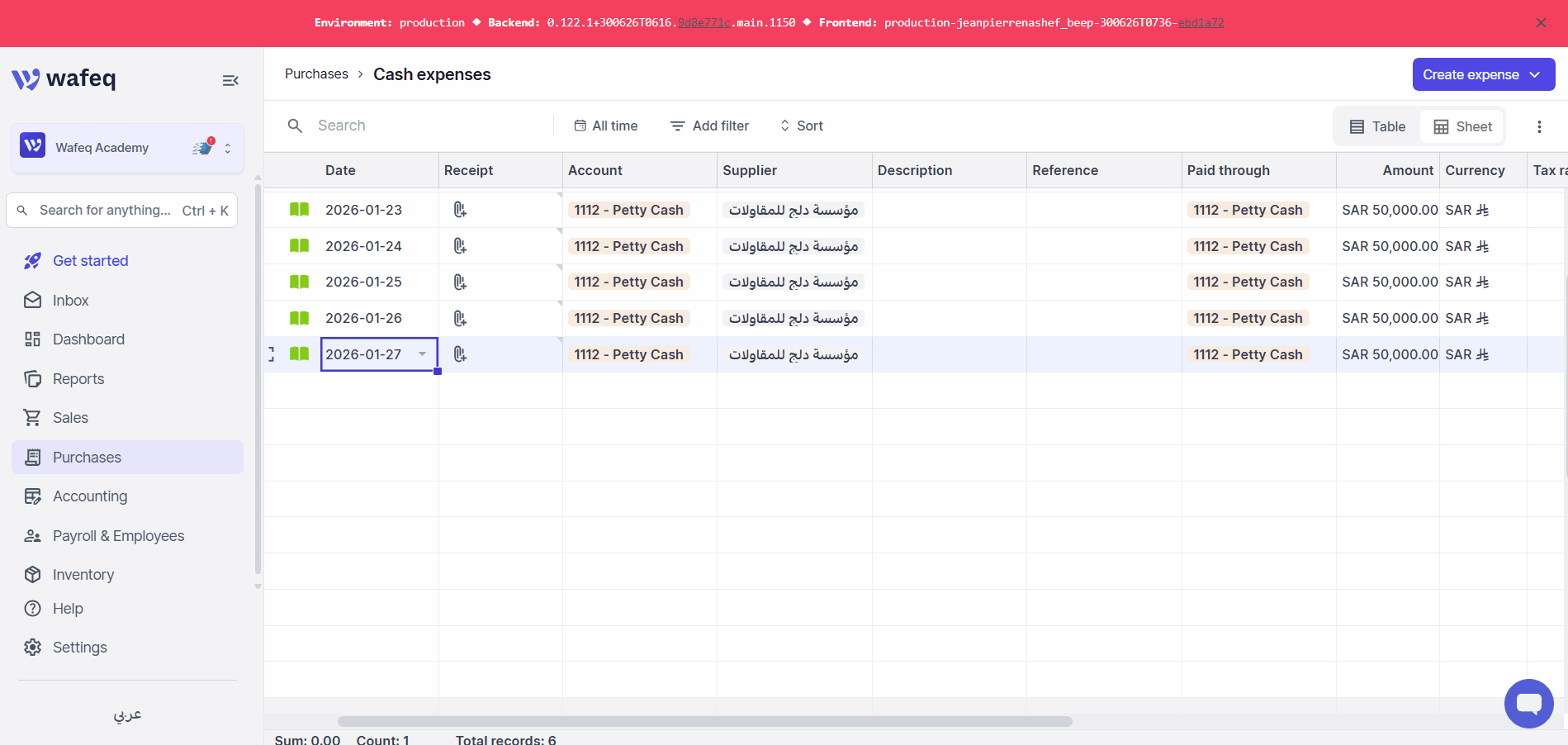Click the wafeq logo
Viewport: 1568px width, 745px height.
click(64, 78)
